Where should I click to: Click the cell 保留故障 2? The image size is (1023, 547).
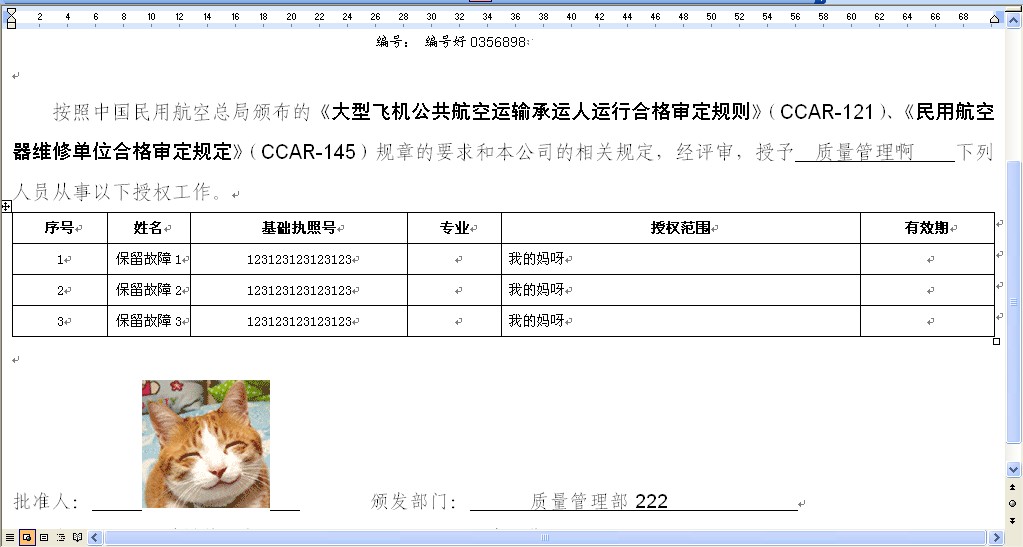[149, 290]
